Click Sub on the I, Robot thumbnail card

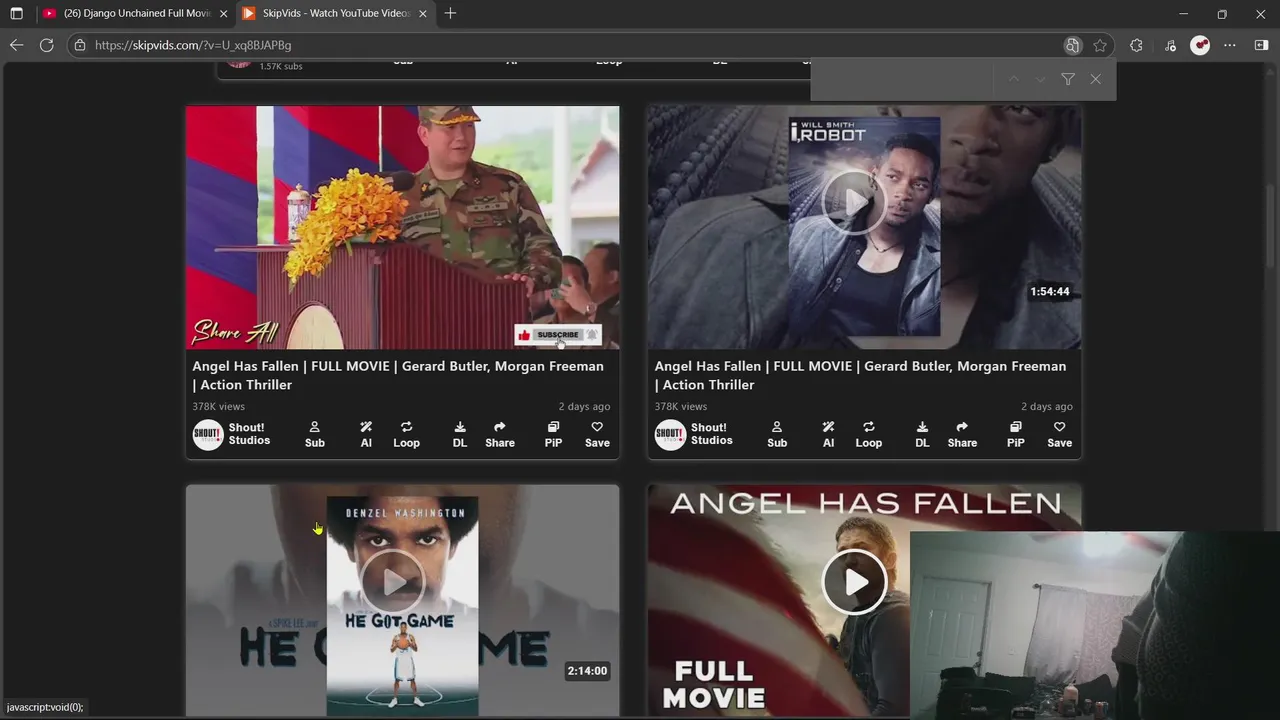pos(777,435)
